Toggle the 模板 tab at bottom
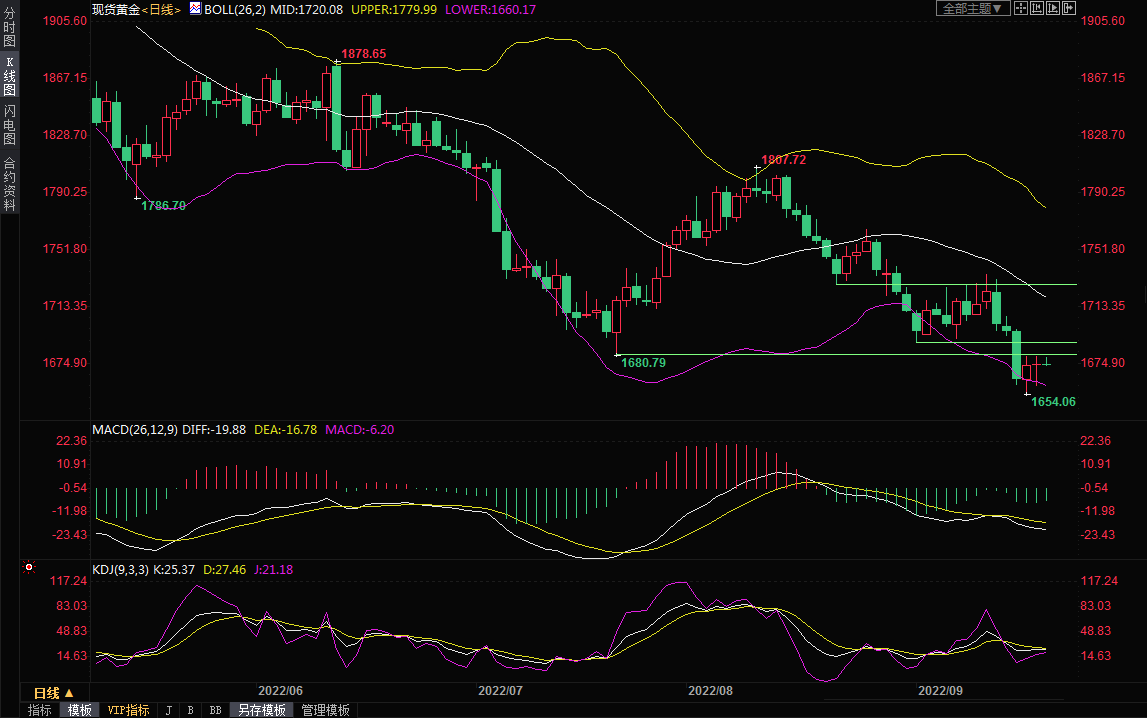This screenshot has height=718, width=1147. (79, 710)
